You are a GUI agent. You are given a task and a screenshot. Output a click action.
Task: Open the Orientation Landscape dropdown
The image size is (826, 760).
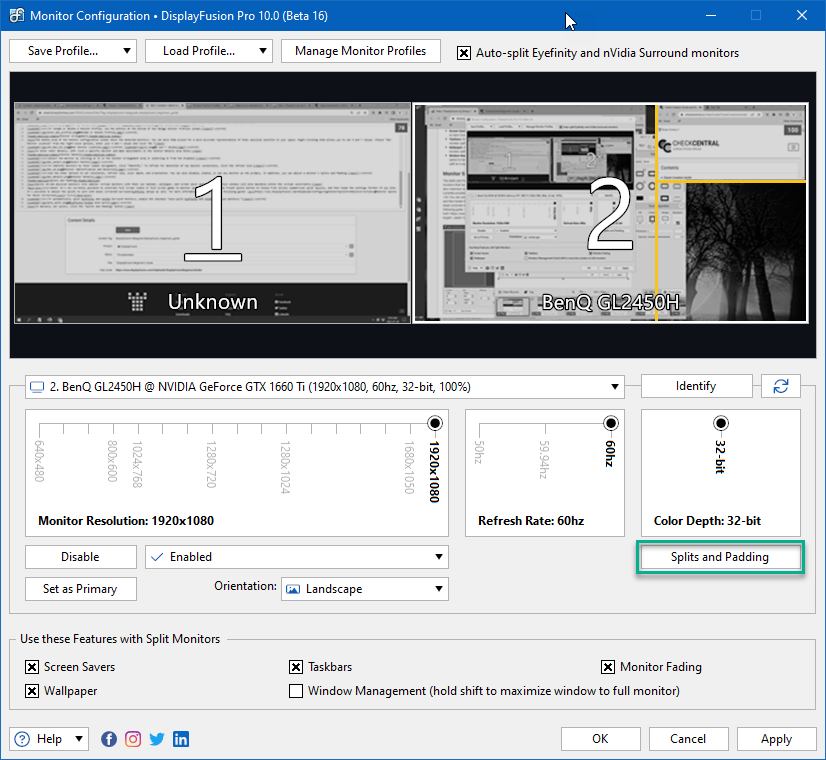pyautogui.click(x=365, y=589)
